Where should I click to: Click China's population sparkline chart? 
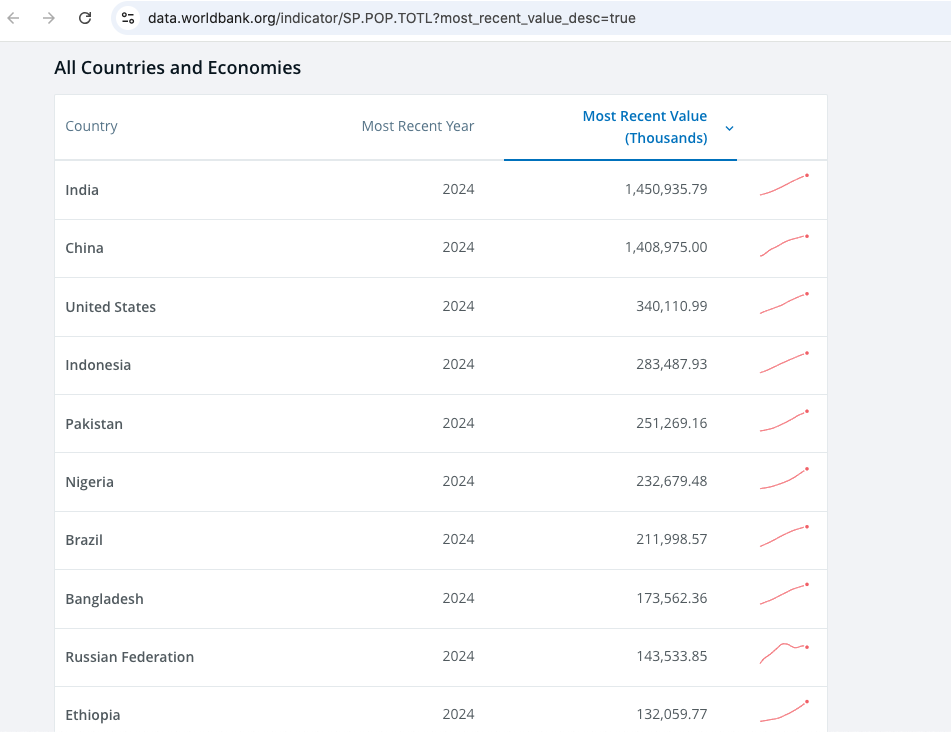784,245
